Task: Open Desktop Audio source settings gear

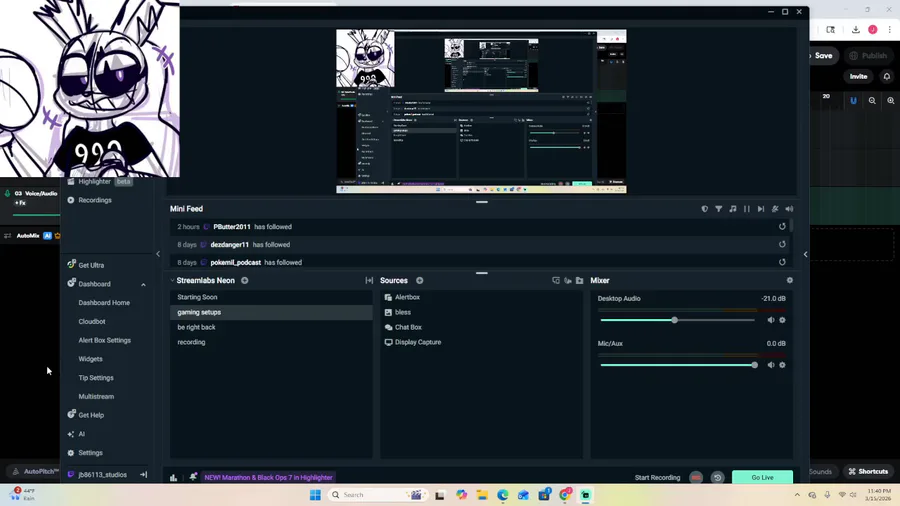Action: tap(782, 320)
